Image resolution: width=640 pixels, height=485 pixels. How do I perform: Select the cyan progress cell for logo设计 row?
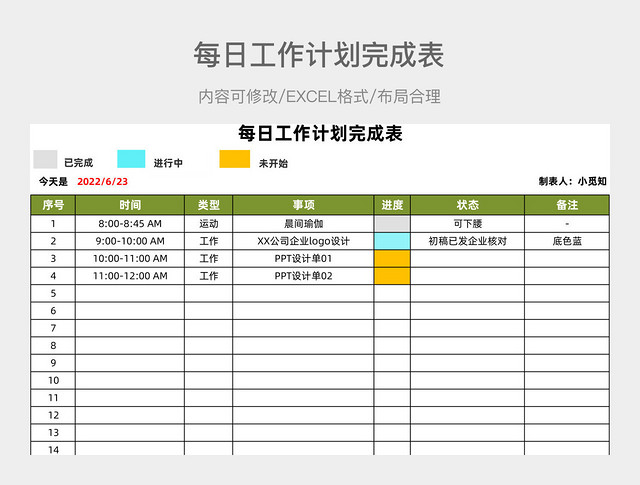coord(392,241)
